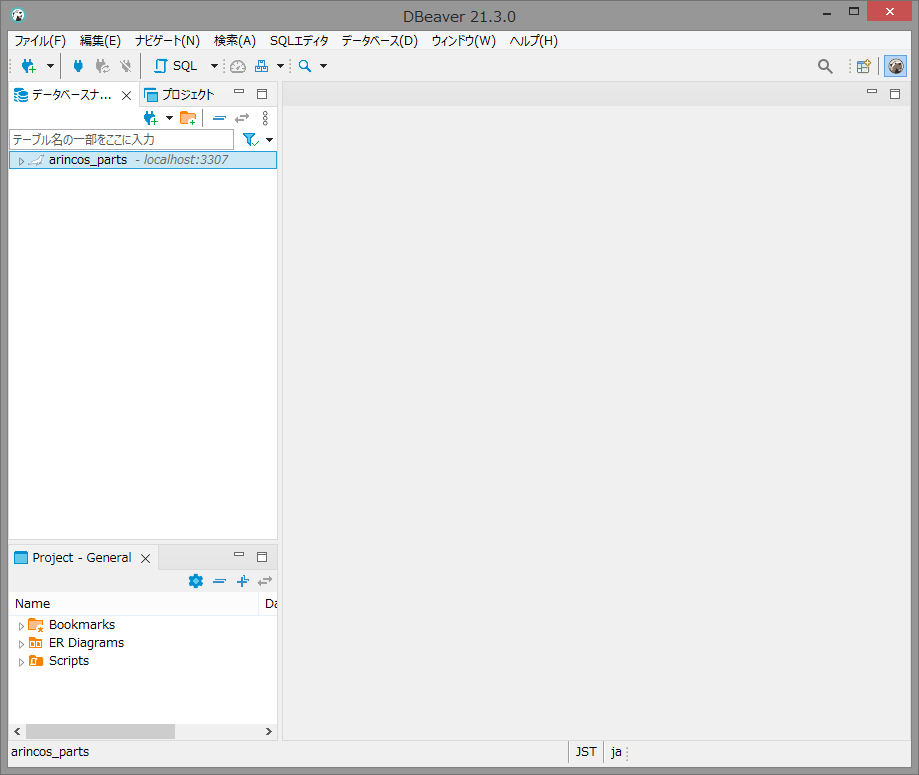This screenshot has height=775, width=919.
Task: Open the SQLエディタ menu
Action: pyautogui.click(x=299, y=40)
